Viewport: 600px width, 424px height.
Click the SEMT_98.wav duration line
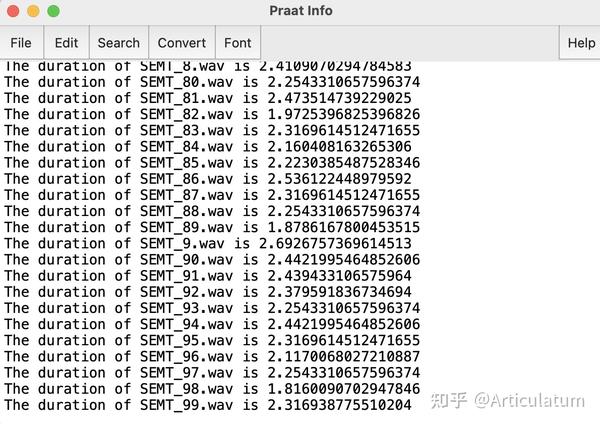click(x=212, y=388)
